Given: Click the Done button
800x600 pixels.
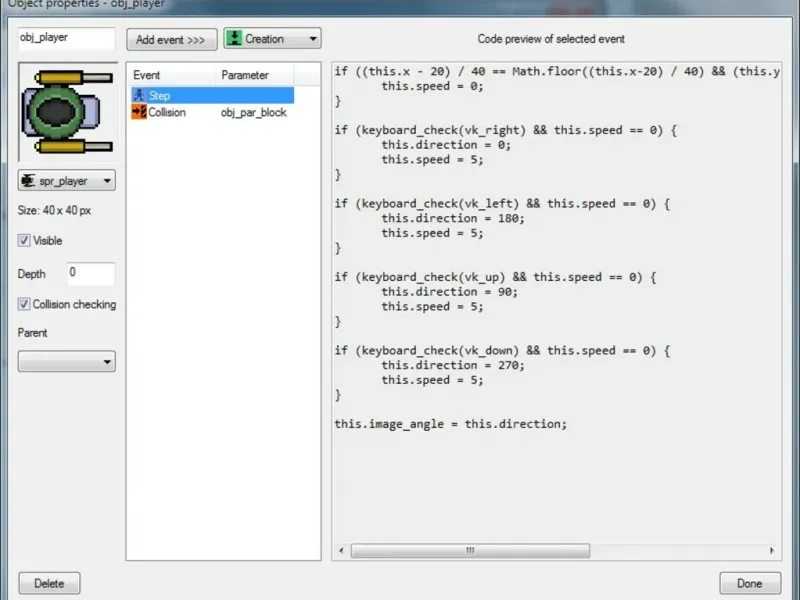Looking at the screenshot, I should pos(750,583).
